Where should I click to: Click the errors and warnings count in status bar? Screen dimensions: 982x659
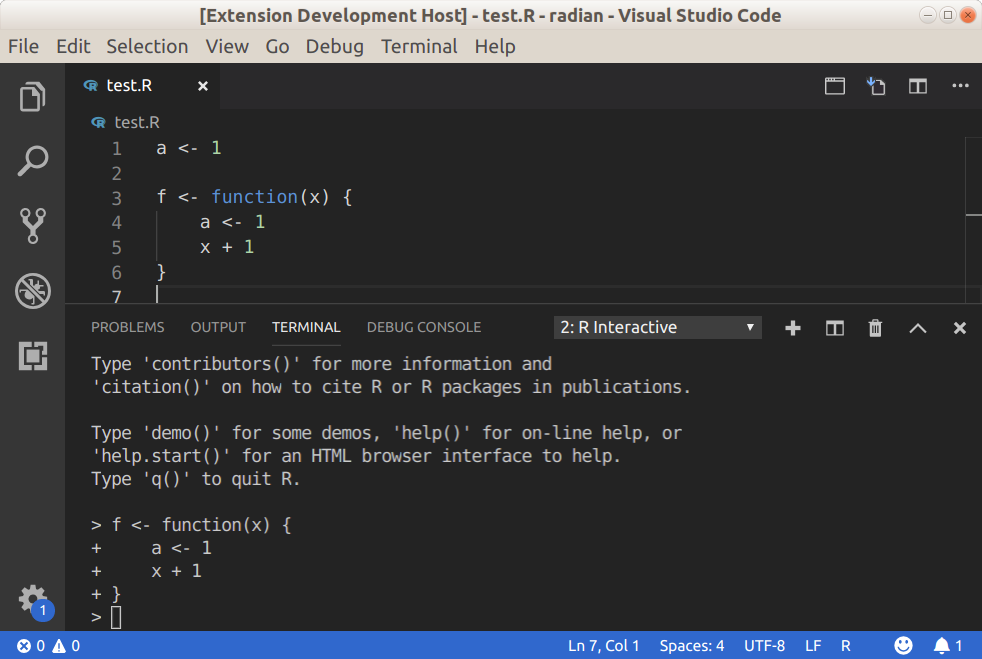pos(48,646)
